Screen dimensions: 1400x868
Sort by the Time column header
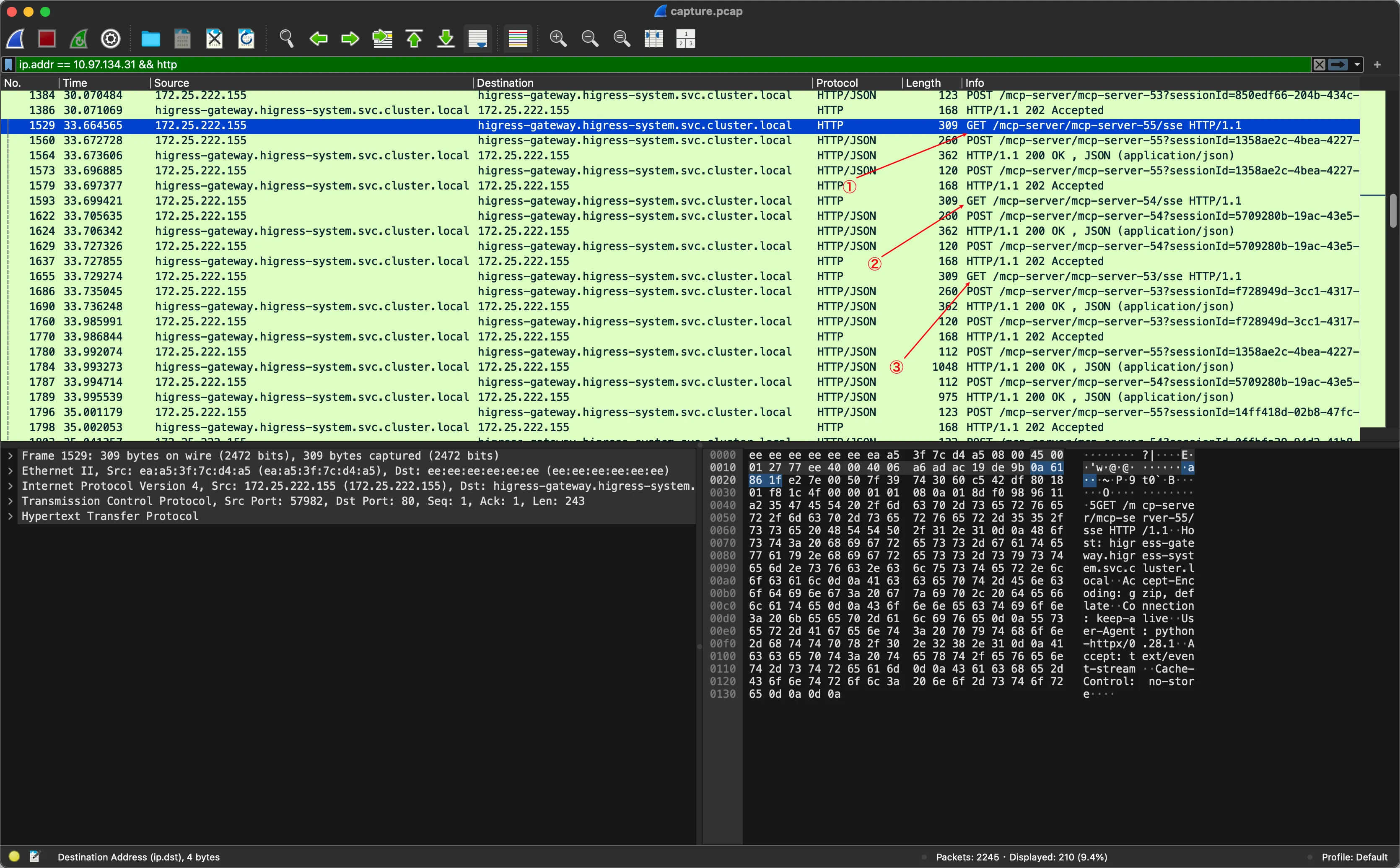click(104, 83)
